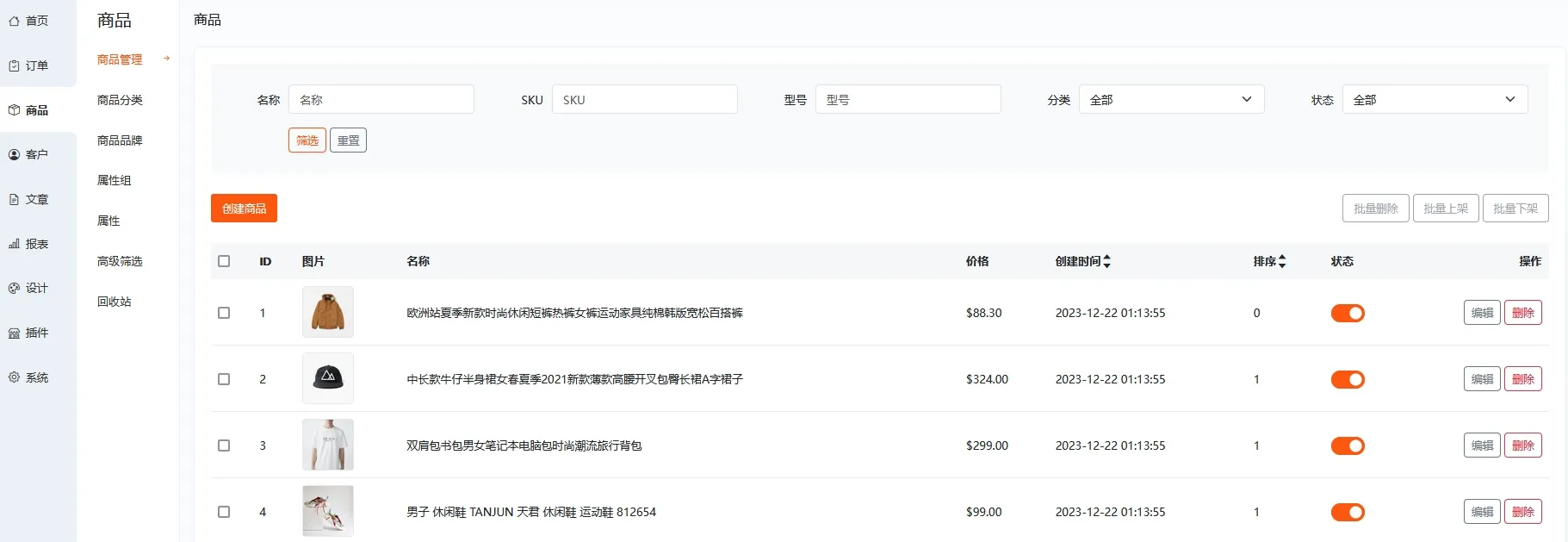
Task: Click the 批量下架 button
Action: pyautogui.click(x=1515, y=208)
